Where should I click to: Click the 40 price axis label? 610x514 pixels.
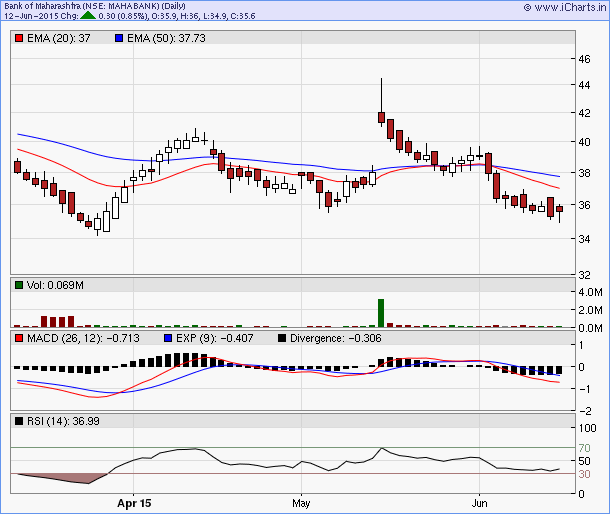click(x=584, y=142)
